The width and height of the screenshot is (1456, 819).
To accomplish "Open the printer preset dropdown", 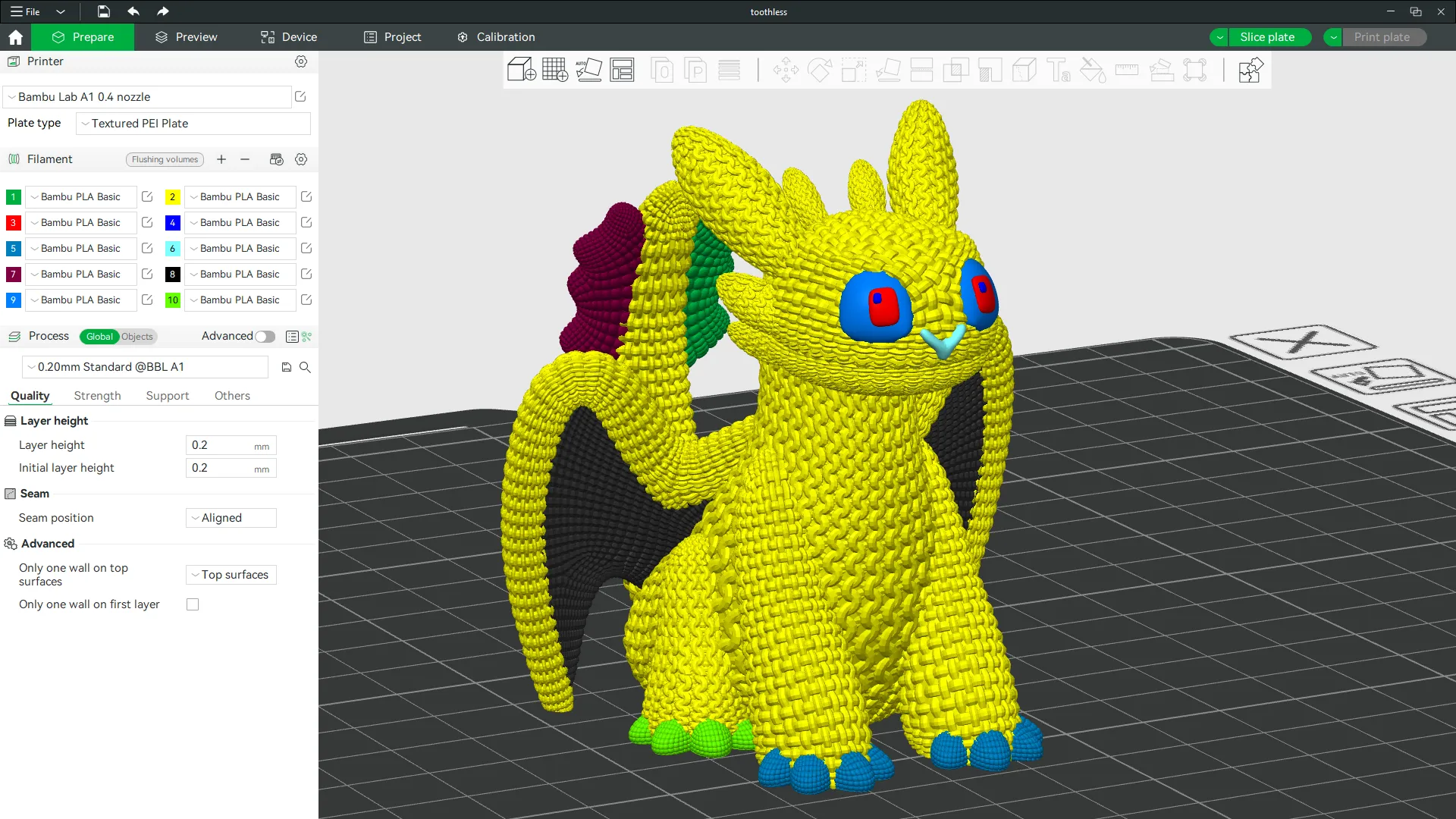I will [x=147, y=97].
